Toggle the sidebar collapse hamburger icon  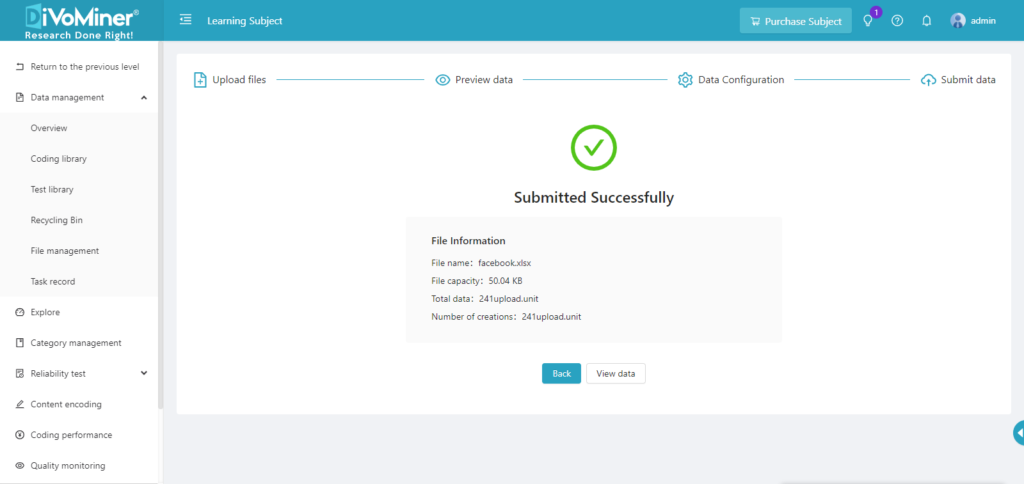(x=185, y=20)
